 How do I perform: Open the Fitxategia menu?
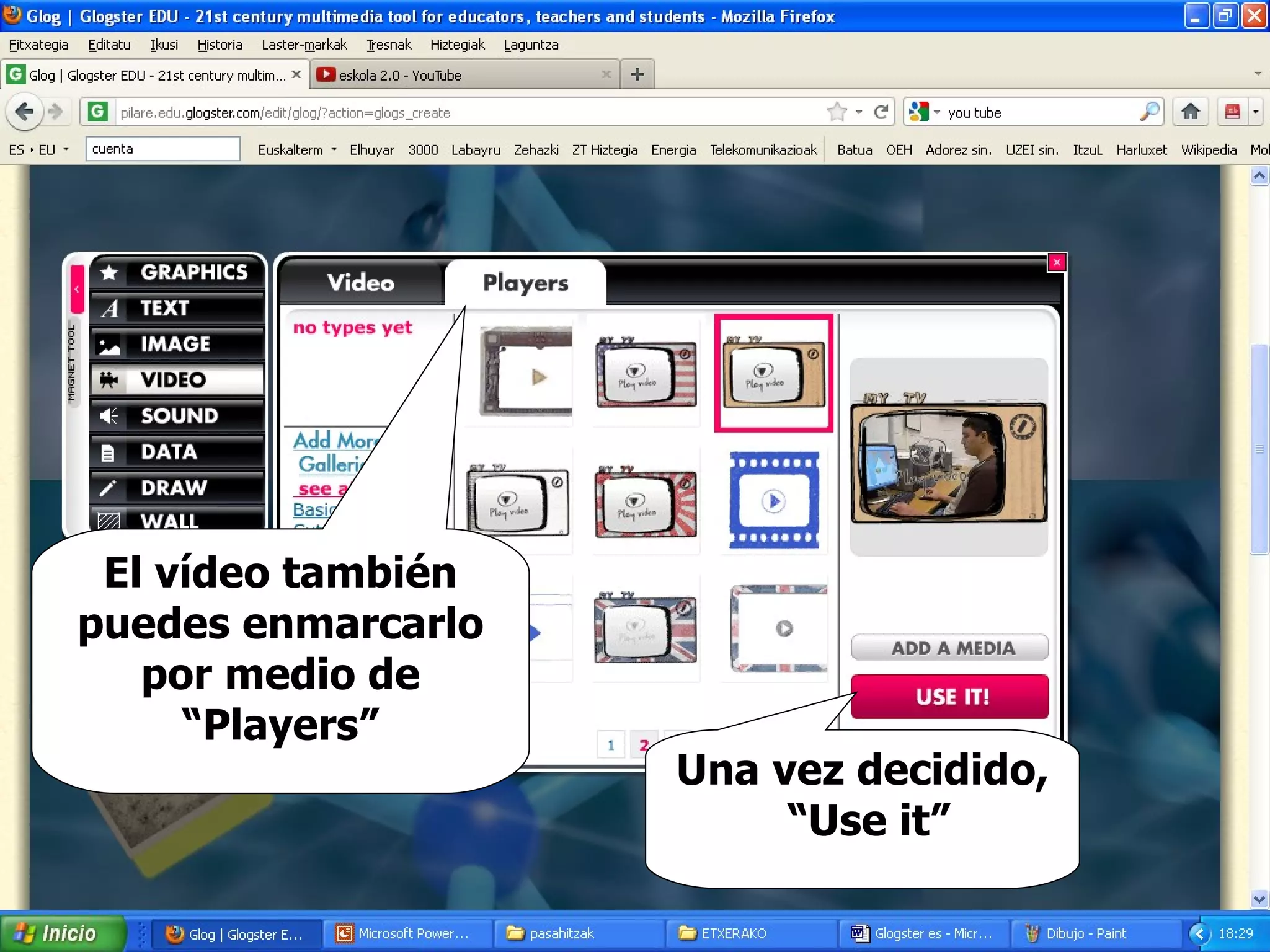point(38,45)
